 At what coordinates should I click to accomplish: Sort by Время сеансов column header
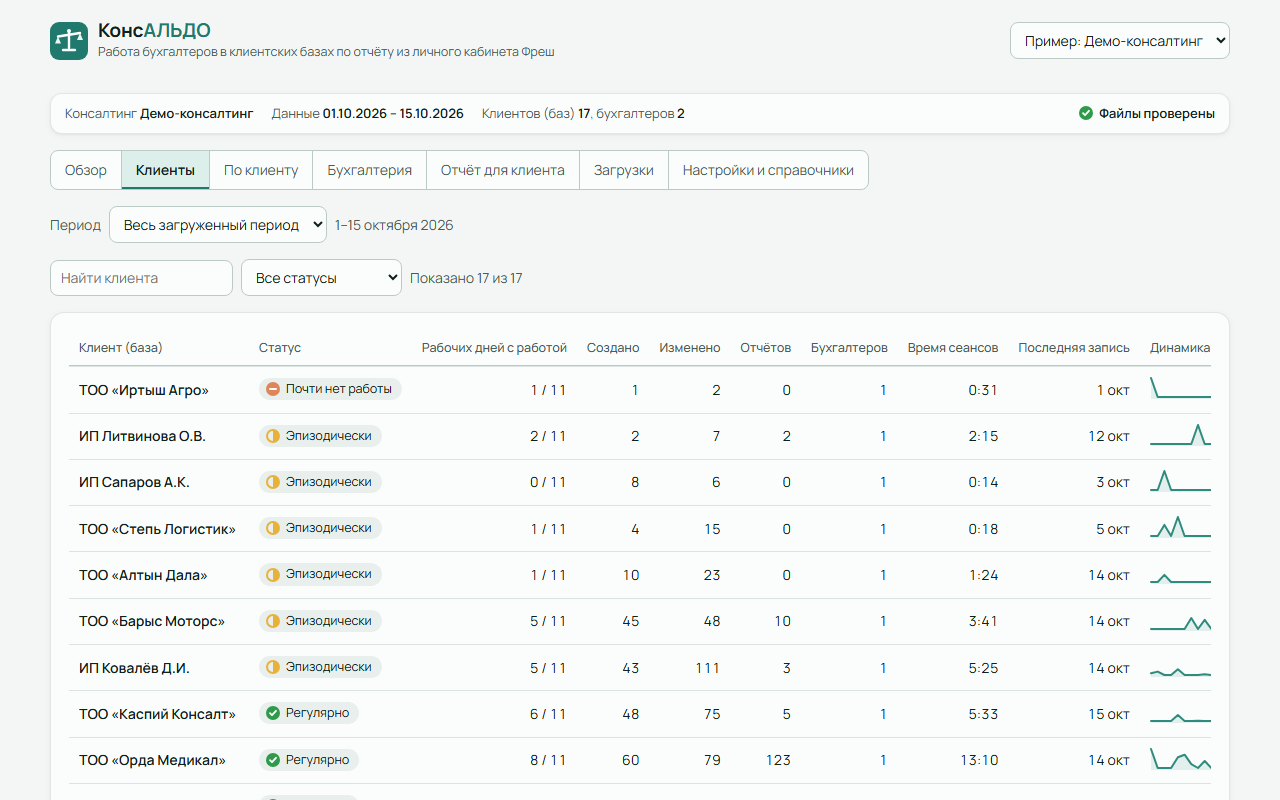pyautogui.click(x=953, y=348)
